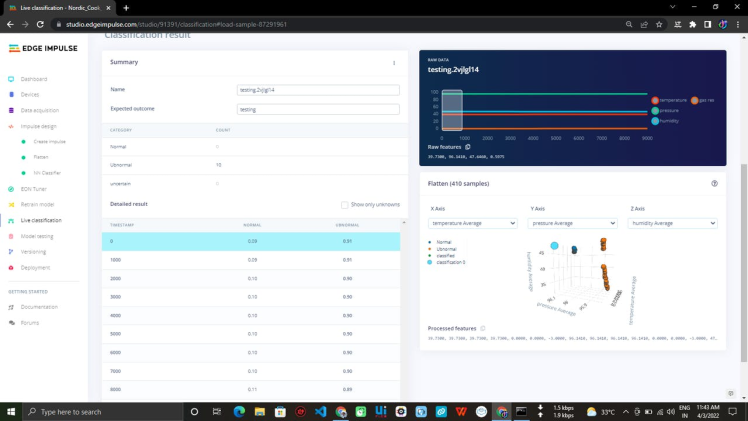
Task: Open Visual Studio Code from the taskbar
Action: (320, 411)
